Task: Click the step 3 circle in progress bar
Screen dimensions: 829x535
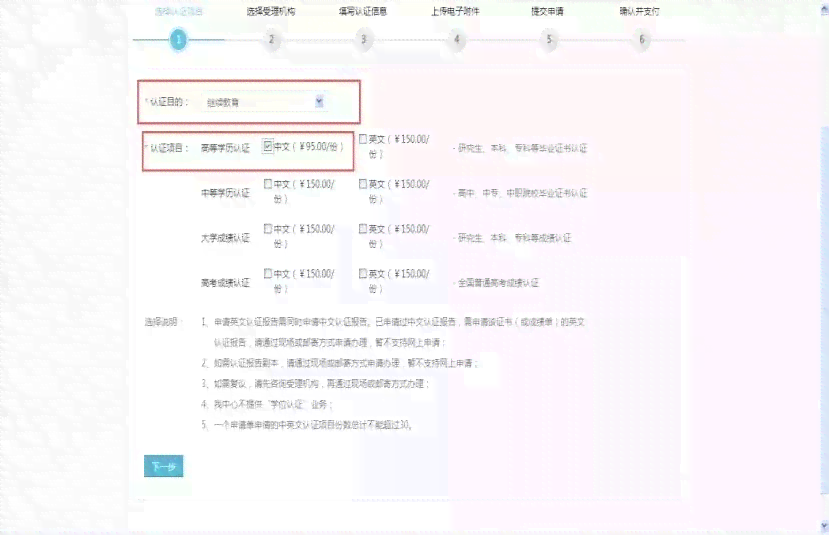Action: click(x=364, y=40)
